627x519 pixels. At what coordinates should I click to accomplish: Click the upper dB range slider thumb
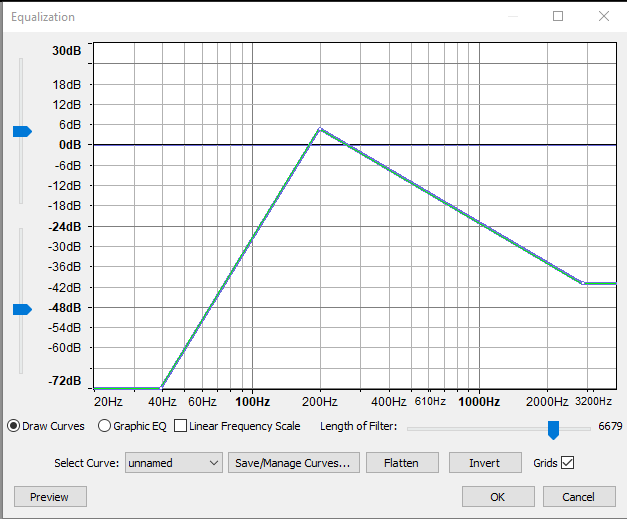22,132
